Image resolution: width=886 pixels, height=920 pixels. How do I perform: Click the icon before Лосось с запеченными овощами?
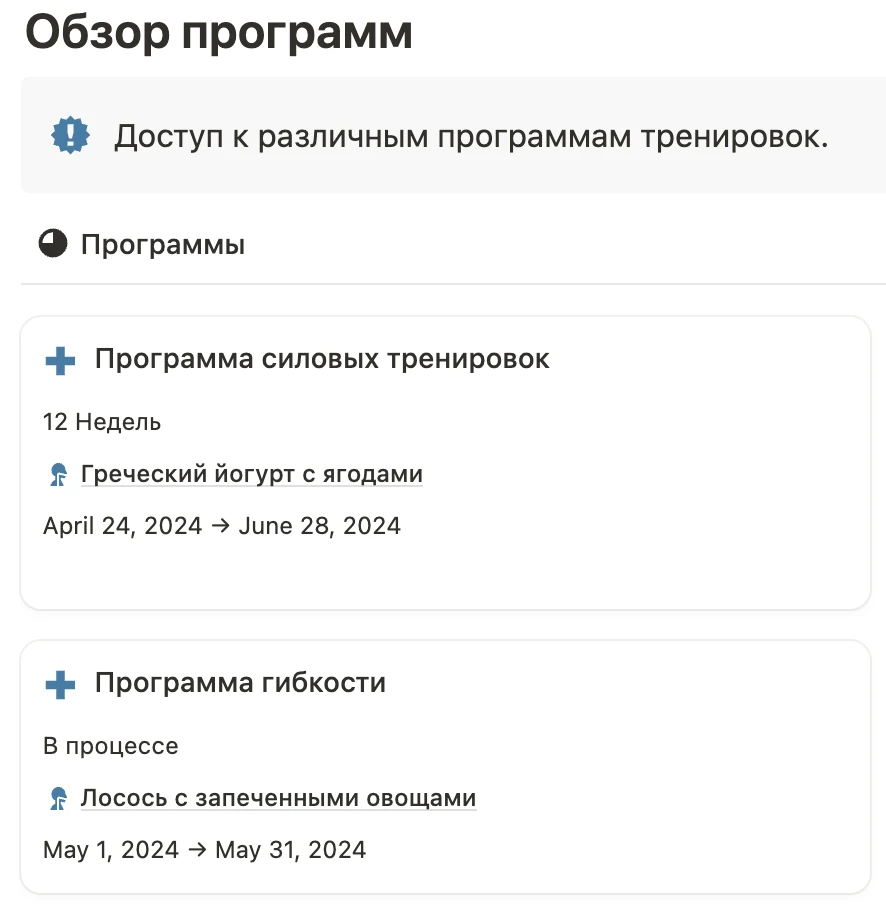[58, 799]
